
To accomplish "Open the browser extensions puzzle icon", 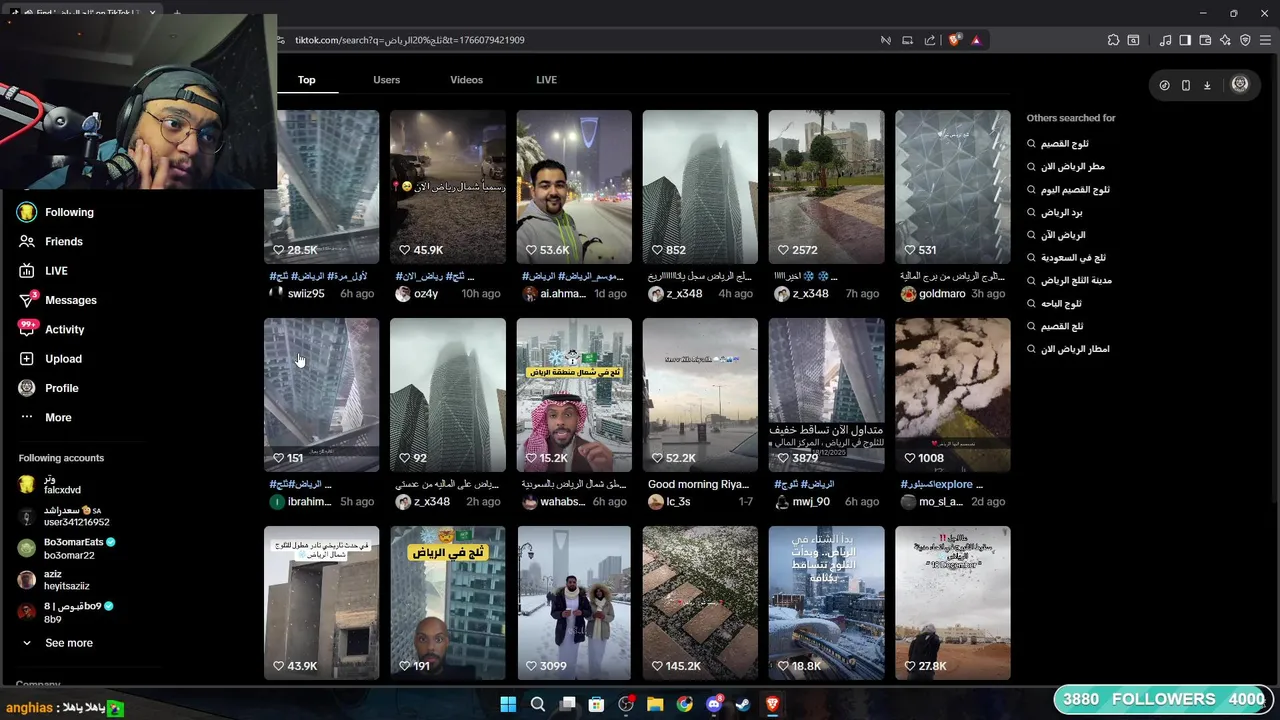I will click(x=1113, y=40).
